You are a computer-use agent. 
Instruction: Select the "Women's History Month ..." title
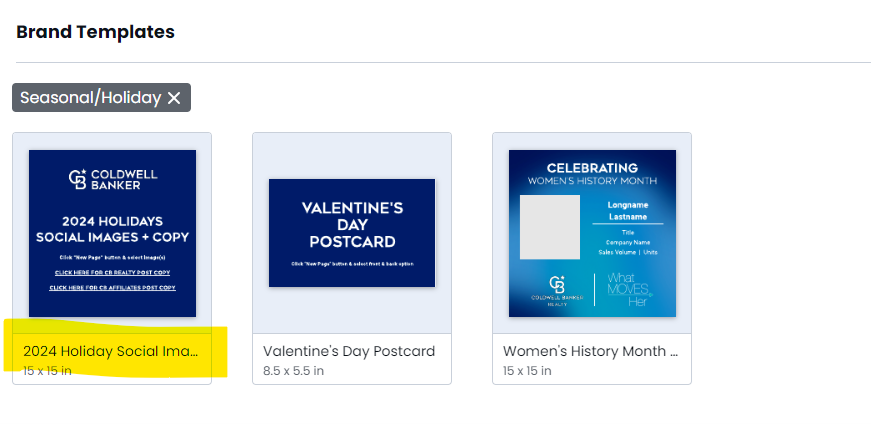(x=590, y=351)
